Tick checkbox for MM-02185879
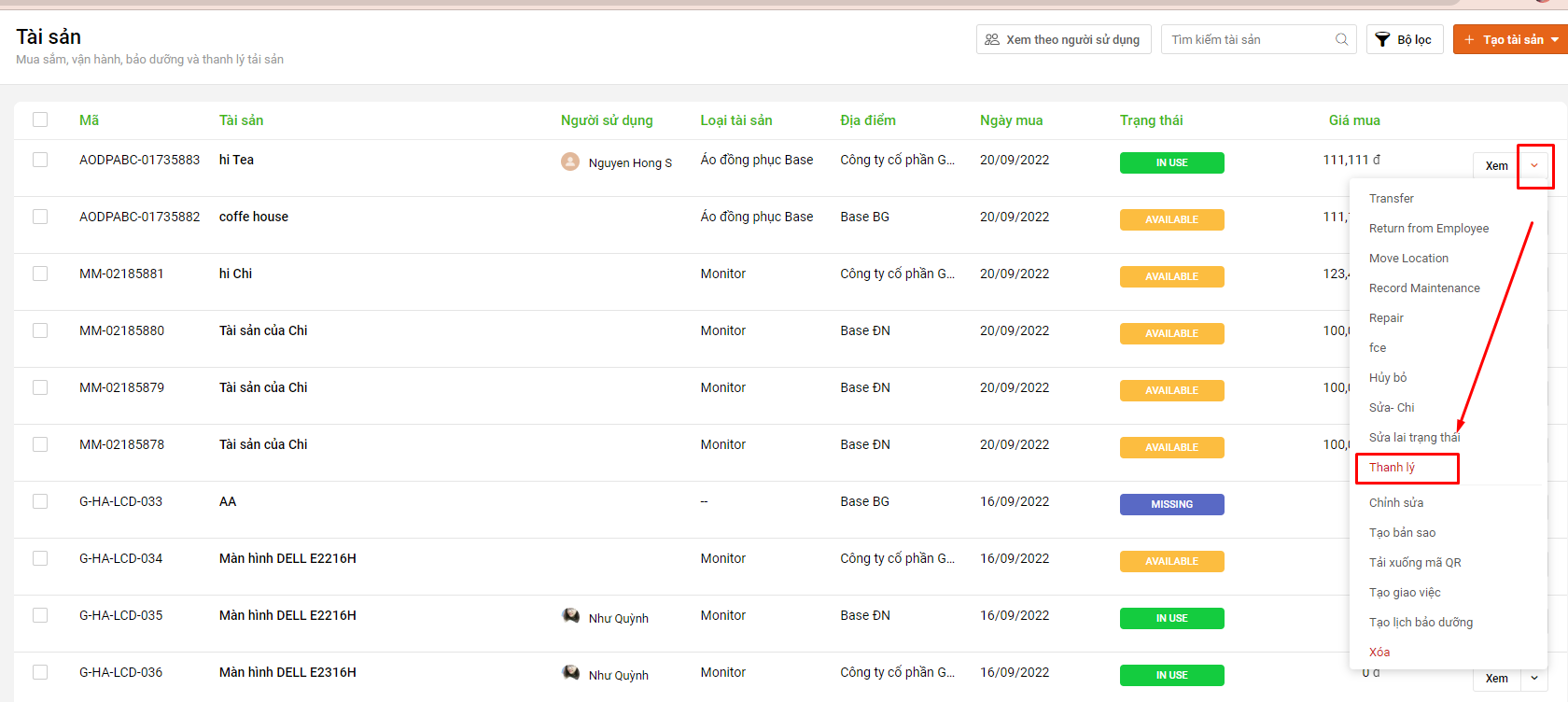1568x702 pixels. [x=40, y=387]
